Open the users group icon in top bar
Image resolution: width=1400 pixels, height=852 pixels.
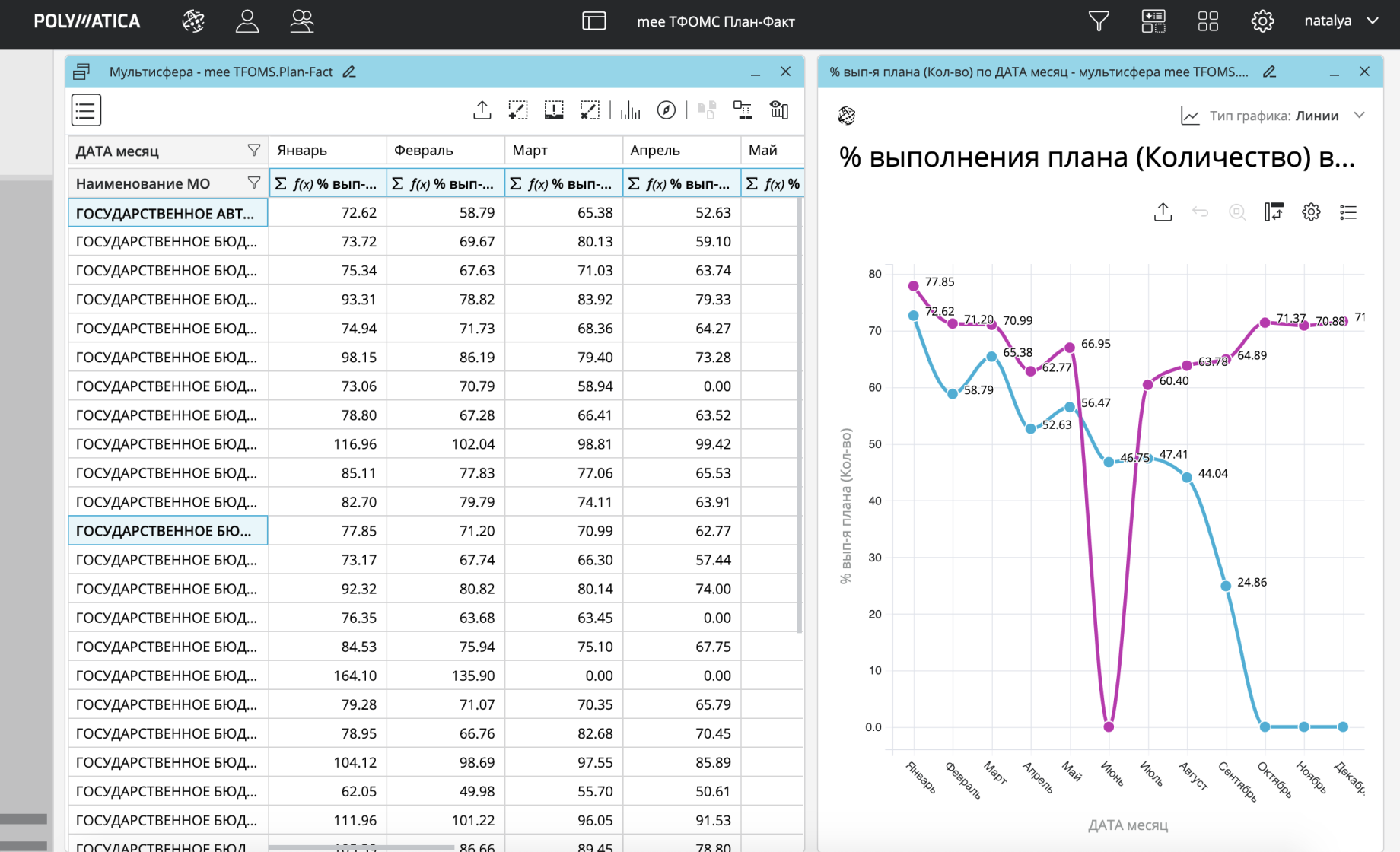[x=302, y=21]
